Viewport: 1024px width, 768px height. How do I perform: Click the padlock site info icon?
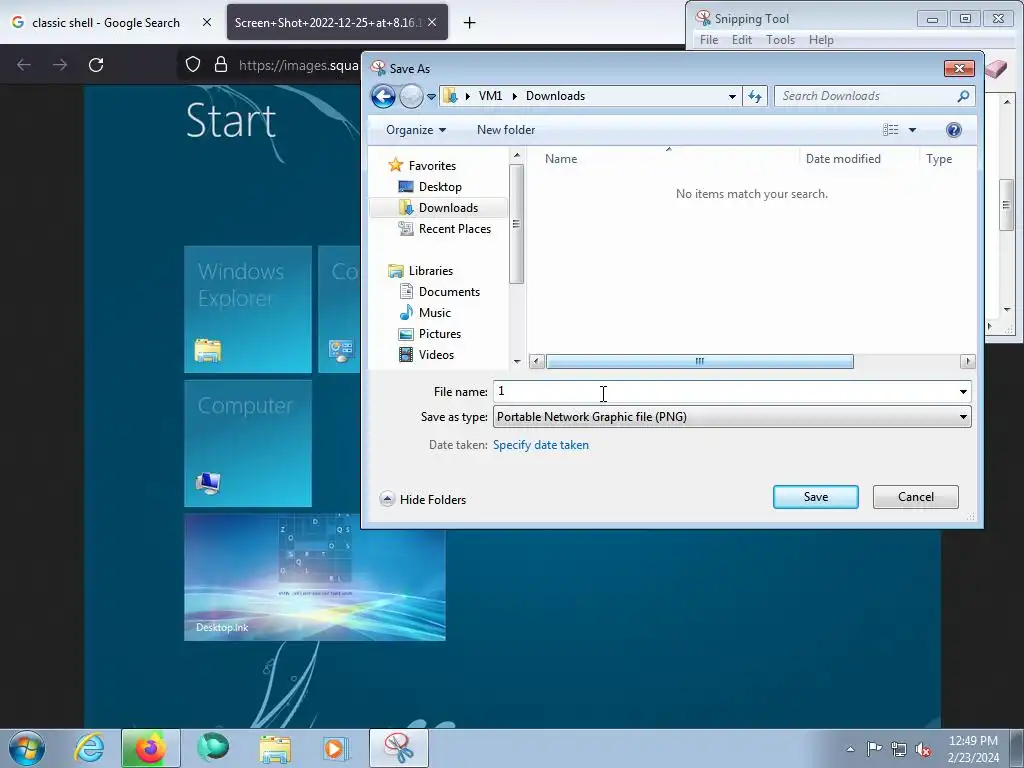point(221,65)
